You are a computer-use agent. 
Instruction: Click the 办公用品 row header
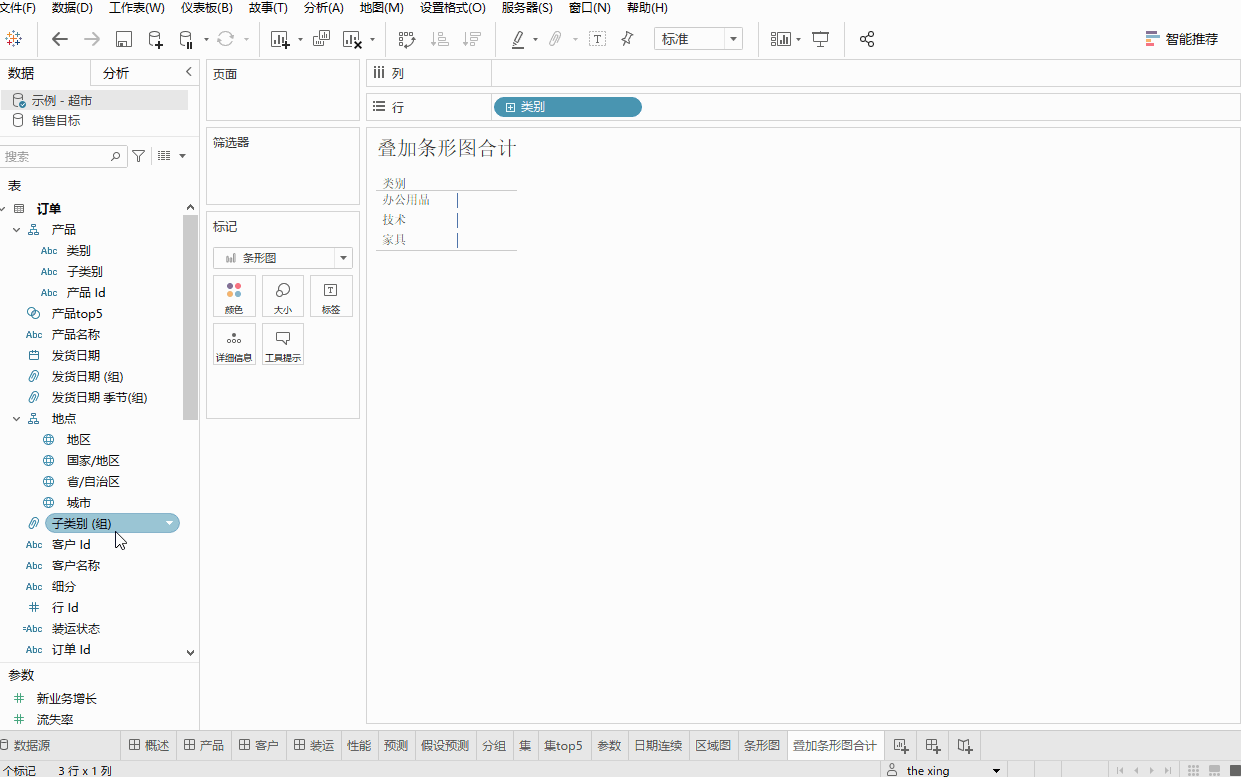coord(406,200)
